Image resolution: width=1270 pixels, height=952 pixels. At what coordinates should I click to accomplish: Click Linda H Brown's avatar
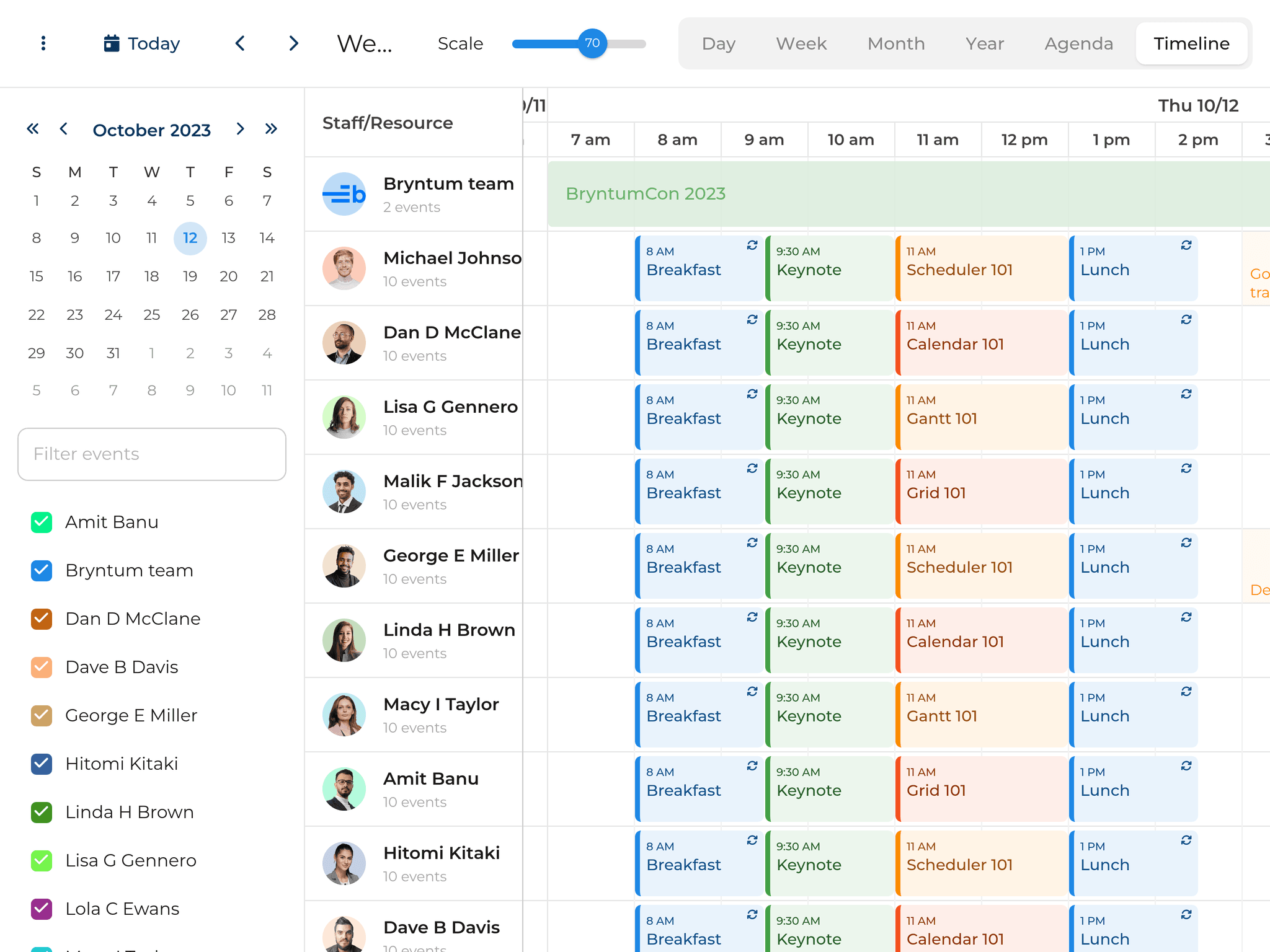pos(344,640)
